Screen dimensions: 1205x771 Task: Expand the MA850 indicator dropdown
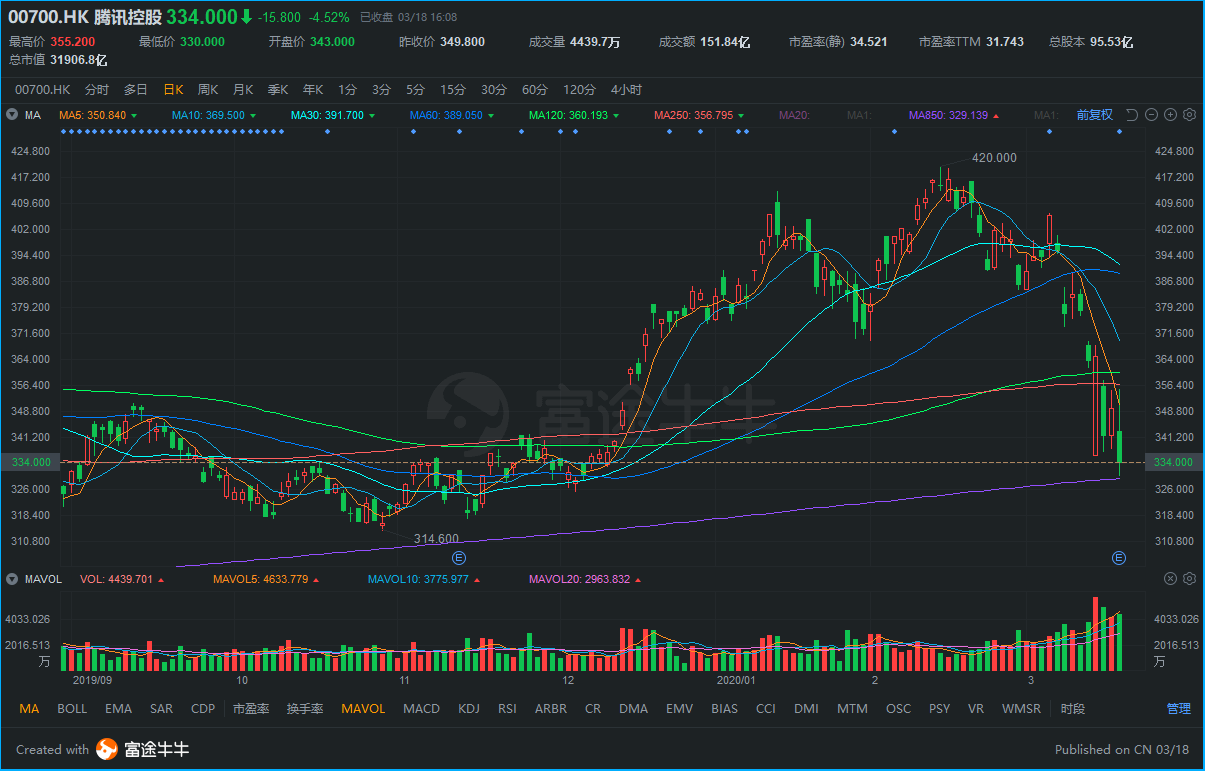point(996,116)
